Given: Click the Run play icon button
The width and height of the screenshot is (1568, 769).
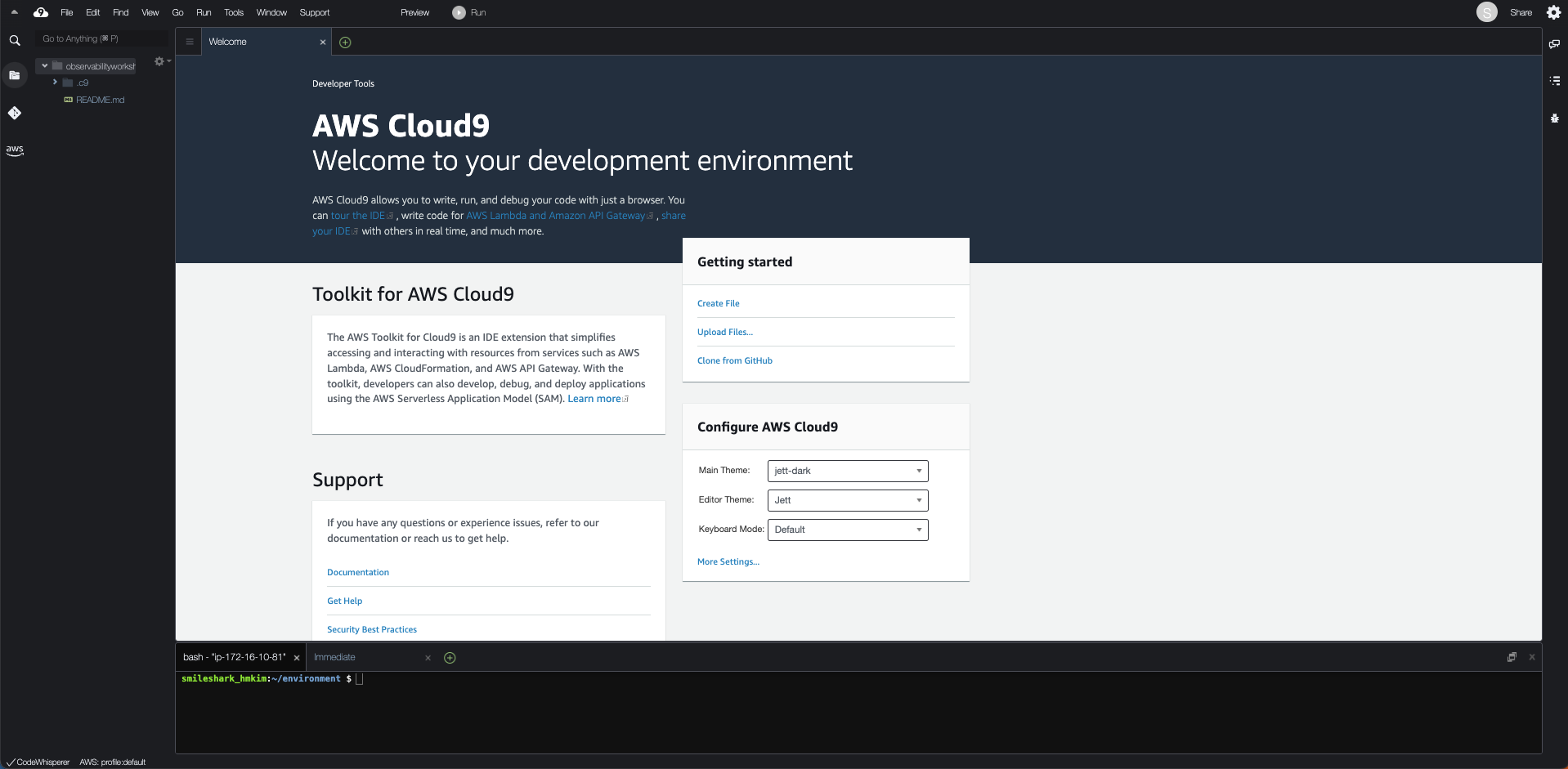Looking at the screenshot, I should [x=459, y=12].
